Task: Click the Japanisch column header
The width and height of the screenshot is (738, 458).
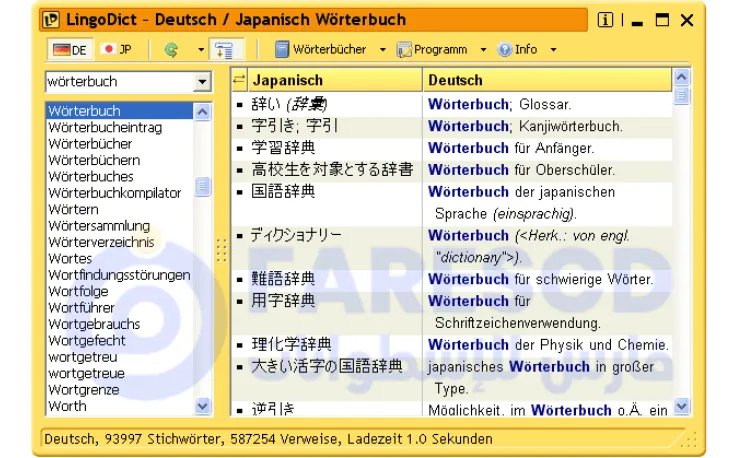Action: pyautogui.click(x=288, y=80)
